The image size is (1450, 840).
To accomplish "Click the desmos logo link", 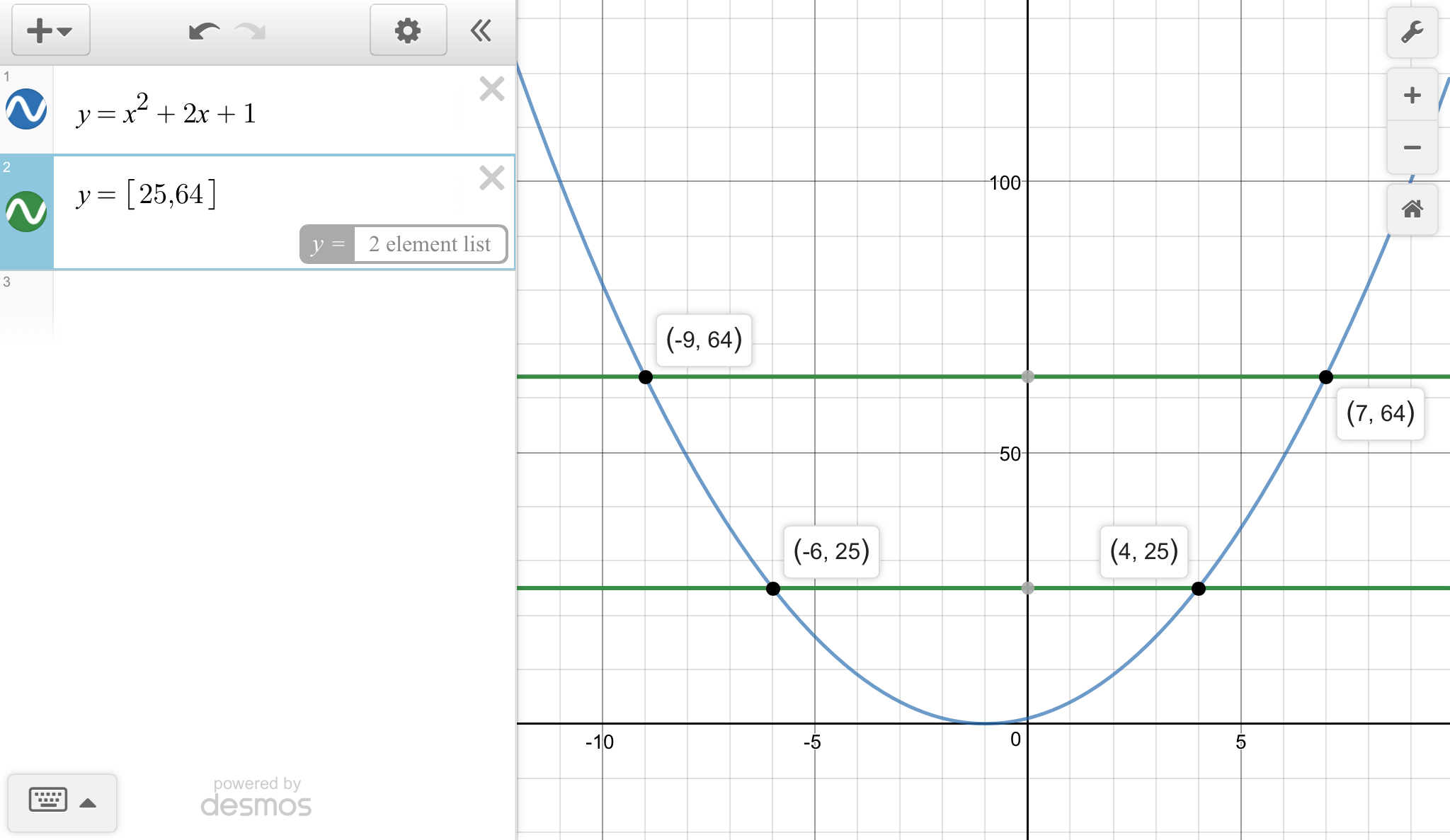I will 256,805.
